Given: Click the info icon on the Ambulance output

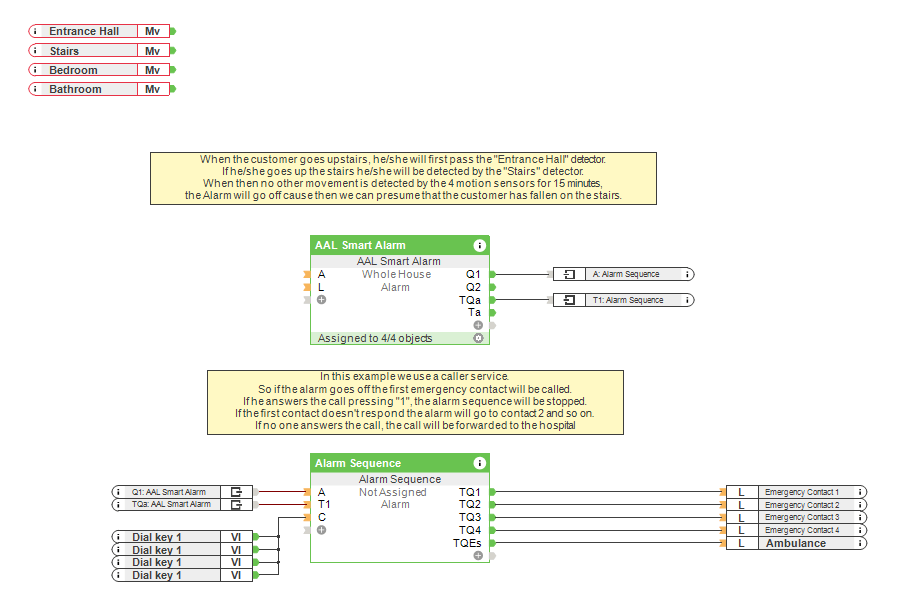Looking at the screenshot, I should pos(861,543).
